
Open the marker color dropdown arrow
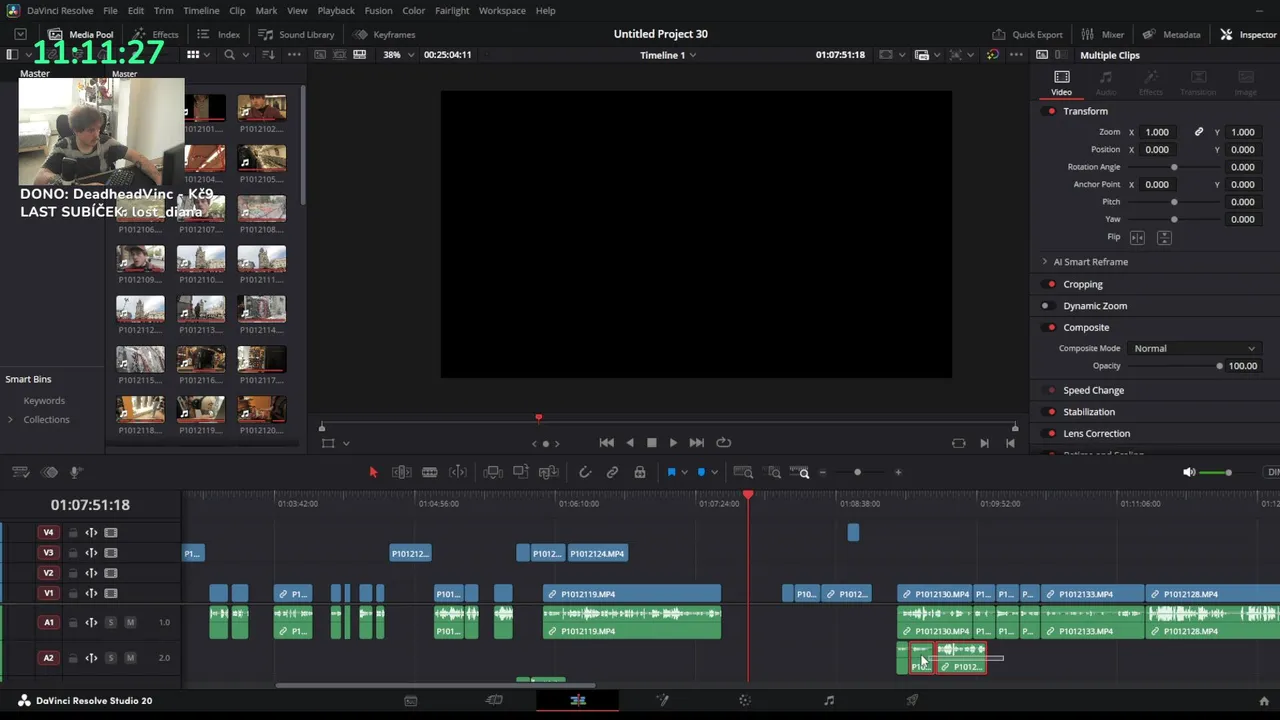point(714,473)
